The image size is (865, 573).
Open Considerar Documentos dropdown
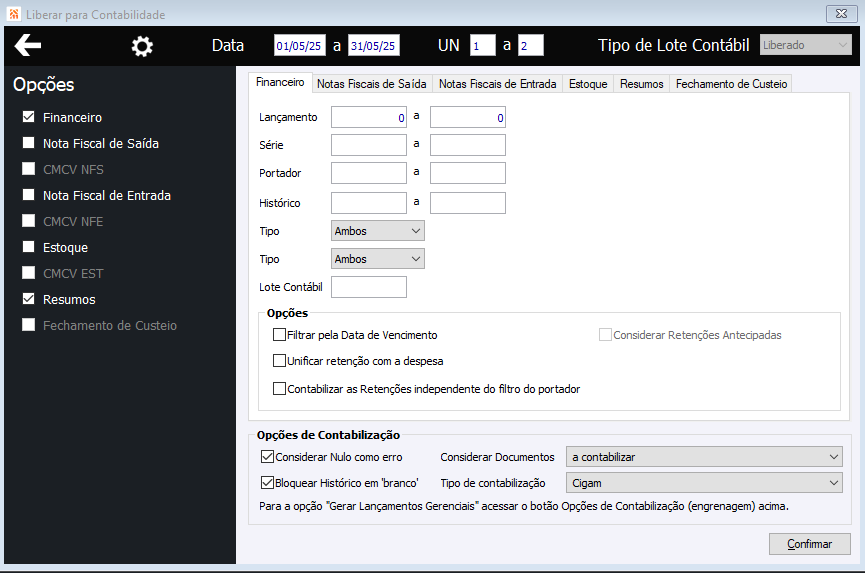704,457
